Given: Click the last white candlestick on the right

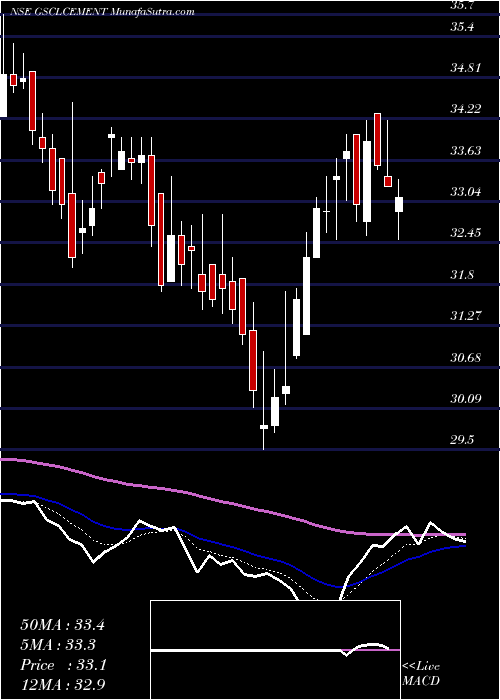Looking at the screenshot, I should [x=399, y=204].
